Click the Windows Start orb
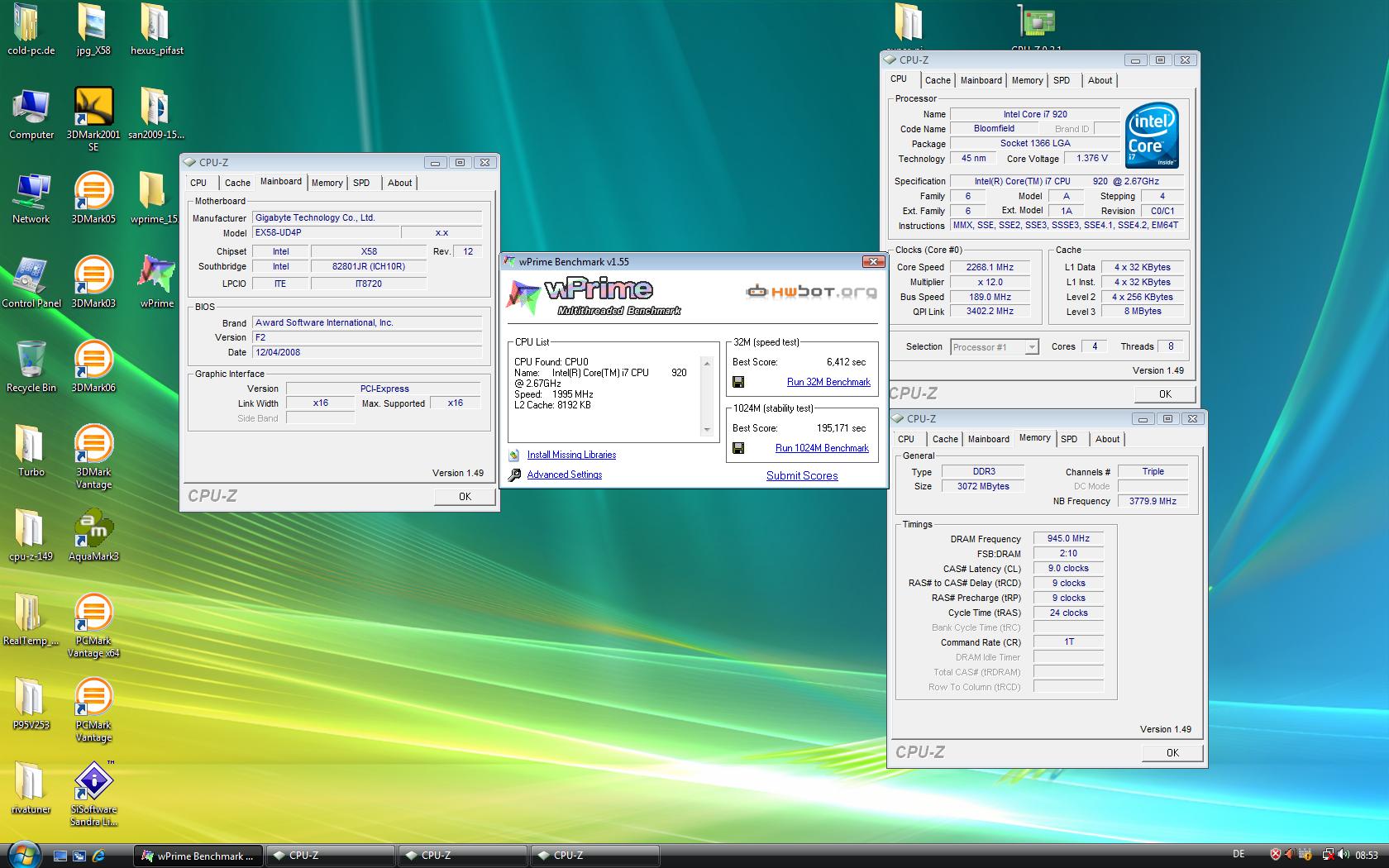1389x868 pixels. [x=22, y=855]
